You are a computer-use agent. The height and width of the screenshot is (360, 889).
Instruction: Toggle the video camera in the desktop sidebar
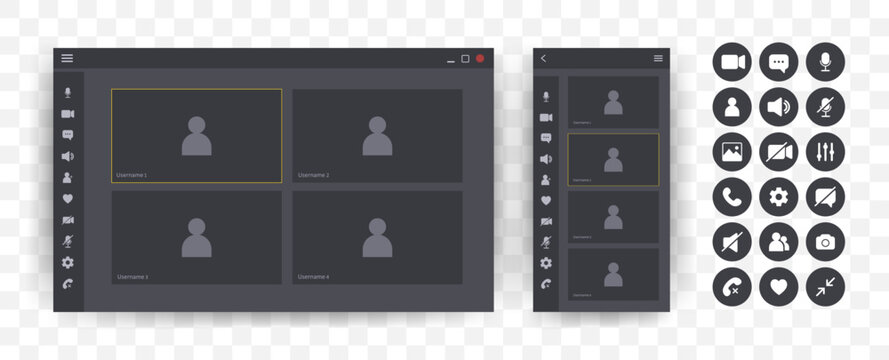coord(68,114)
